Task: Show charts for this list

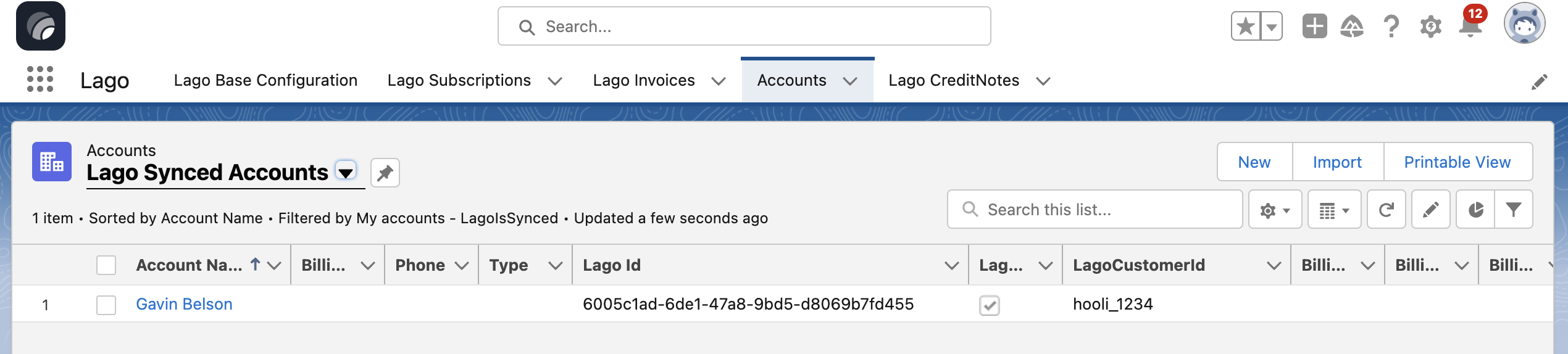Action: tap(1475, 210)
